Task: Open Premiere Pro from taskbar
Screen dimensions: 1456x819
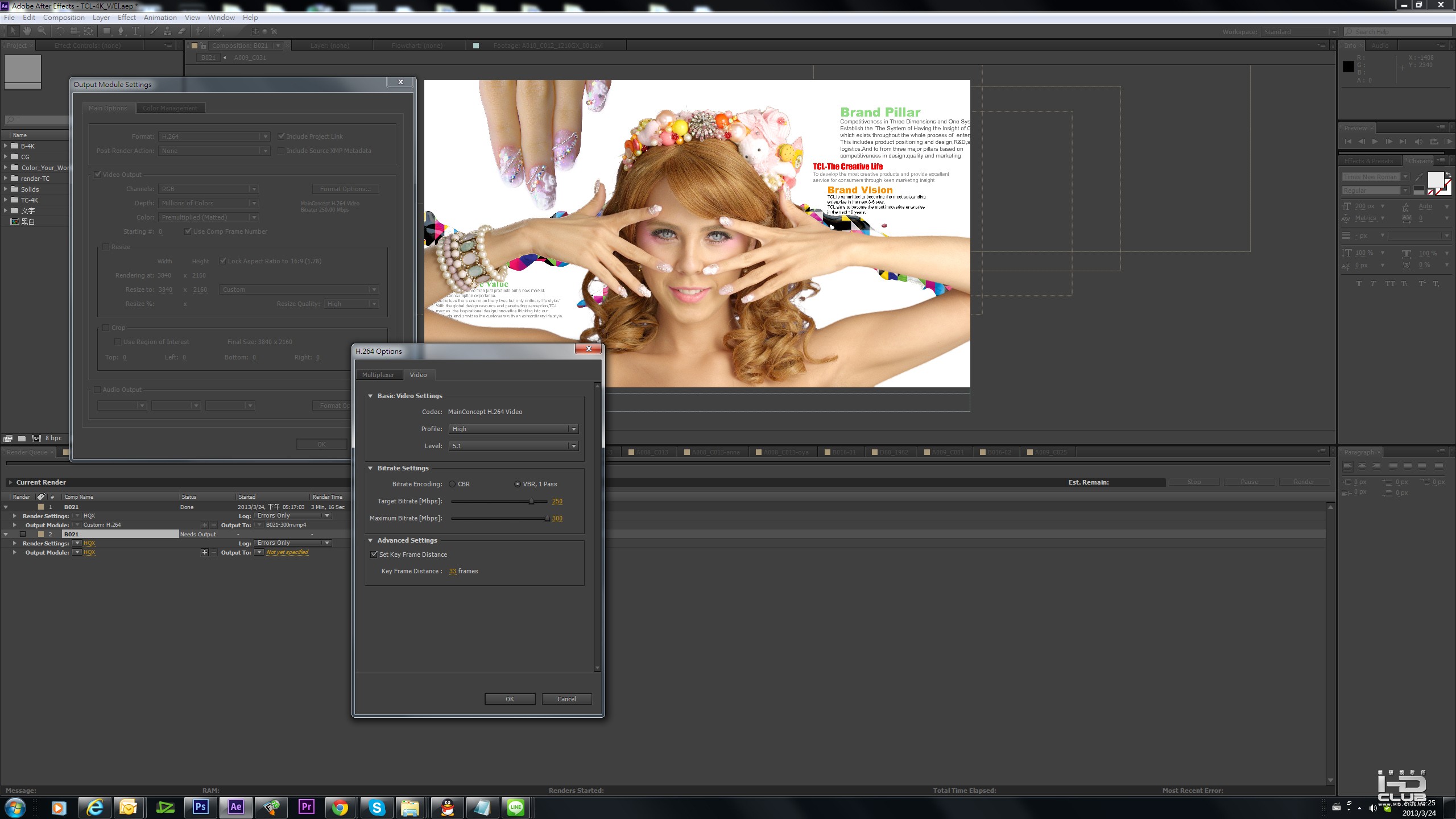Action: point(306,806)
